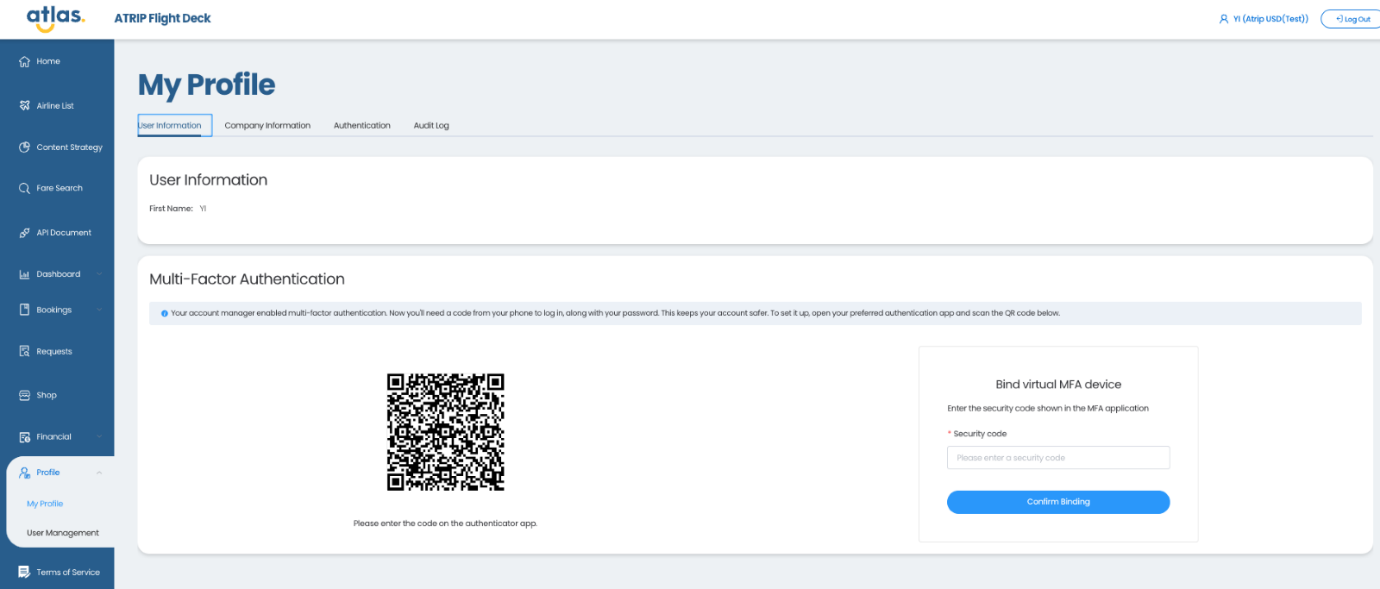Image resolution: width=1380 pixels, height=589 pixels.
Task: Click the Terms of Service document icon
Action: pos(25,572)
